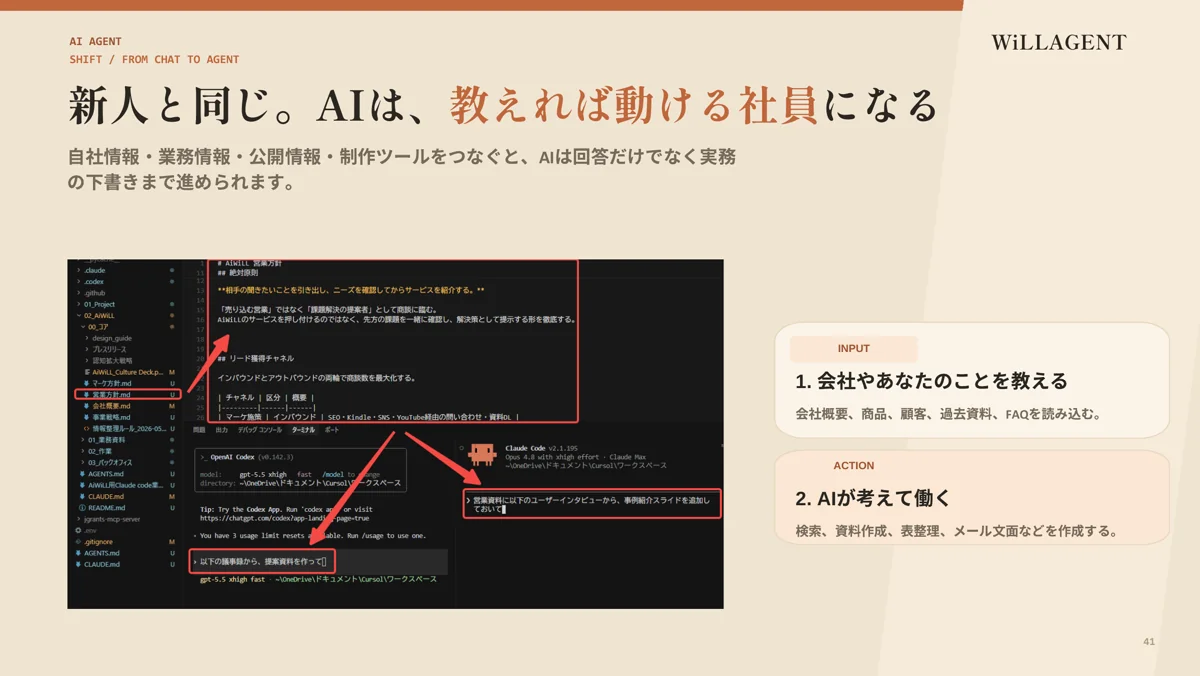
Task: Click the SHIFT / FROM CHAT TO AGENT label
Action: (x=154, y=60)
